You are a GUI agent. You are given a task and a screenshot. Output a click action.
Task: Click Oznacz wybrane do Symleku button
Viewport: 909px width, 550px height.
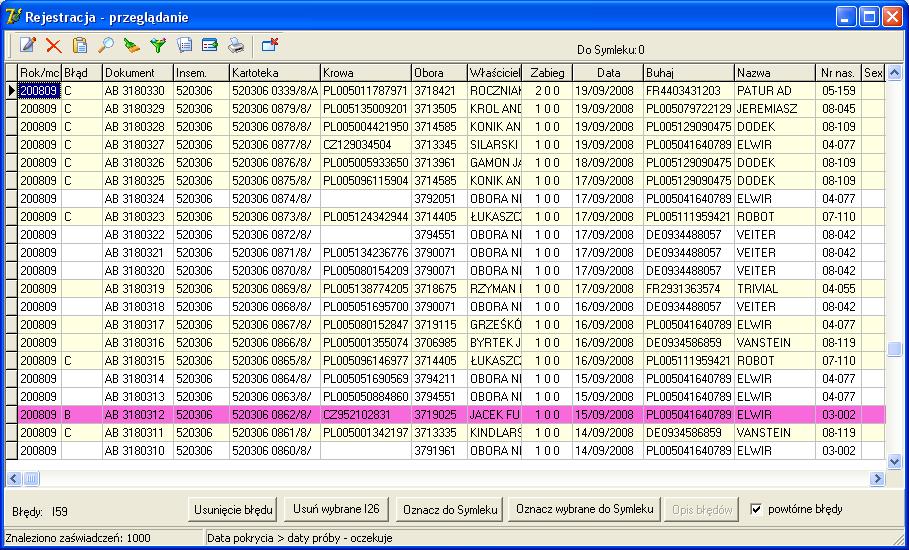point(584,509)
